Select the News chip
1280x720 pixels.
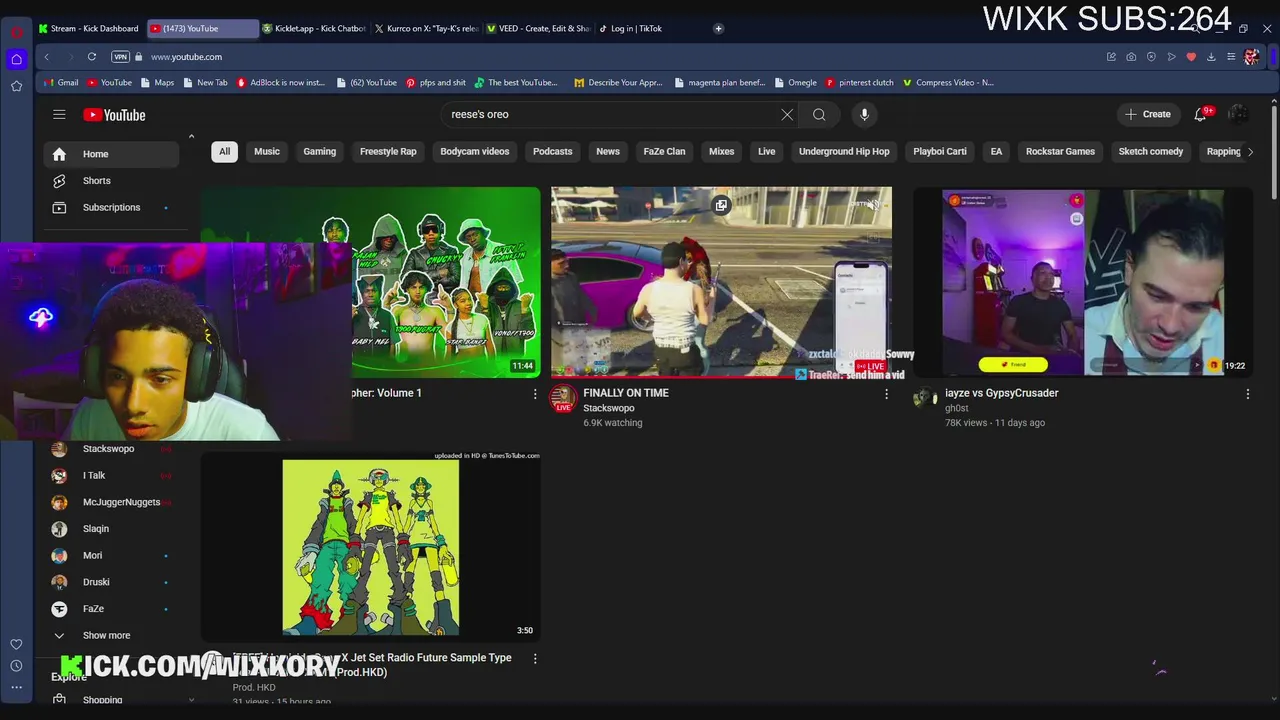(608, 152)
